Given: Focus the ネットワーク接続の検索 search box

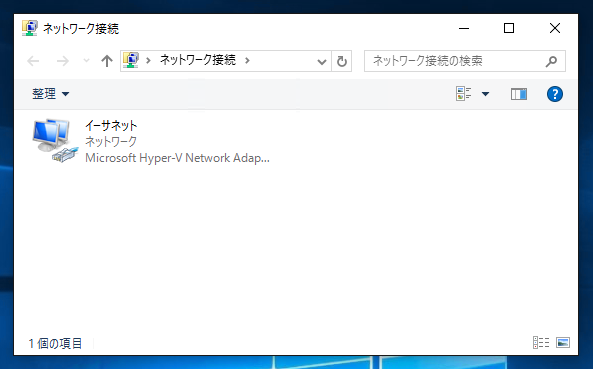Looking at the screenshot, I should coord(465,61).
